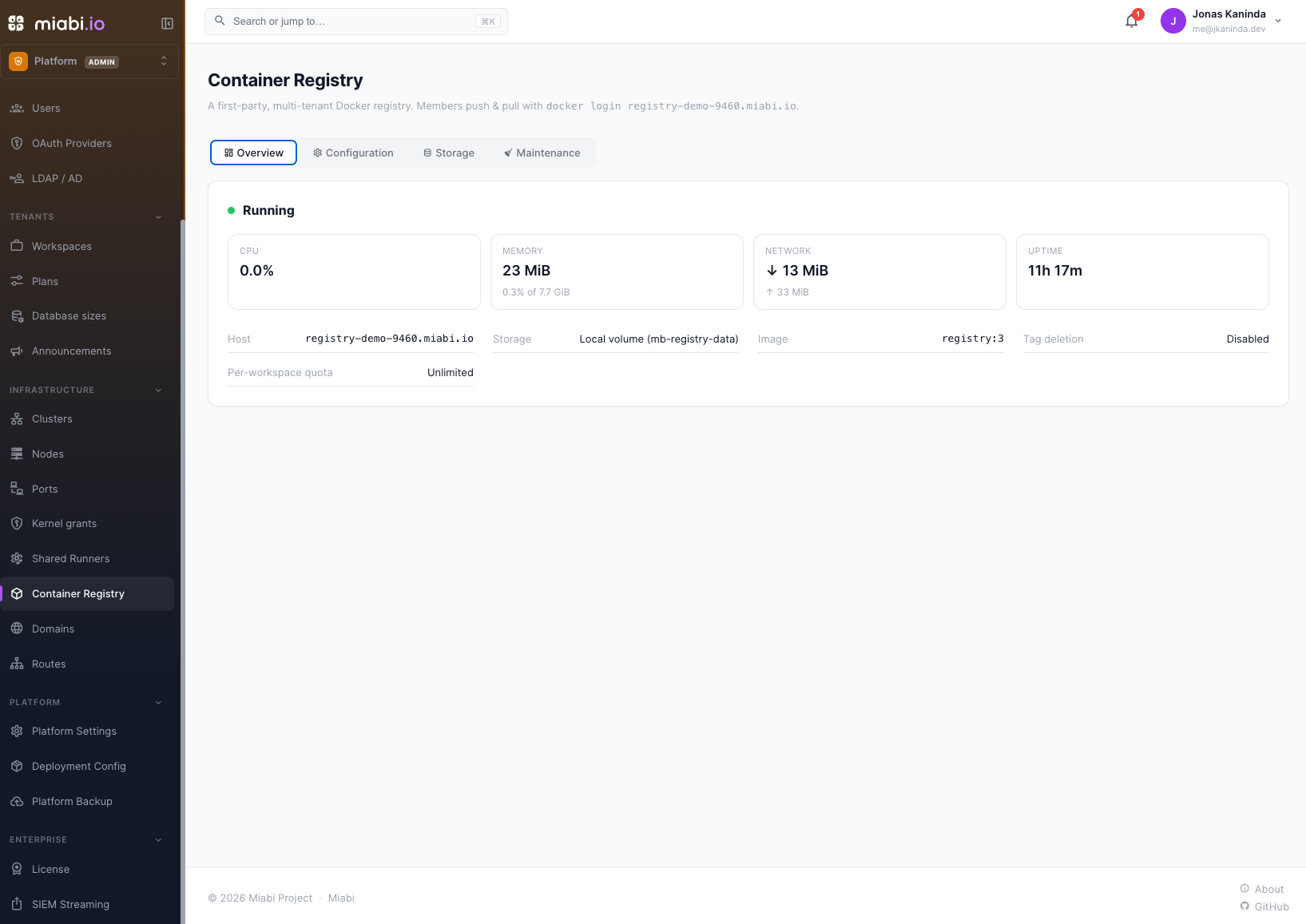Click the miabi.io logo
The width and height of the screenshot is (1306, 924).
(x=57, y=24)
